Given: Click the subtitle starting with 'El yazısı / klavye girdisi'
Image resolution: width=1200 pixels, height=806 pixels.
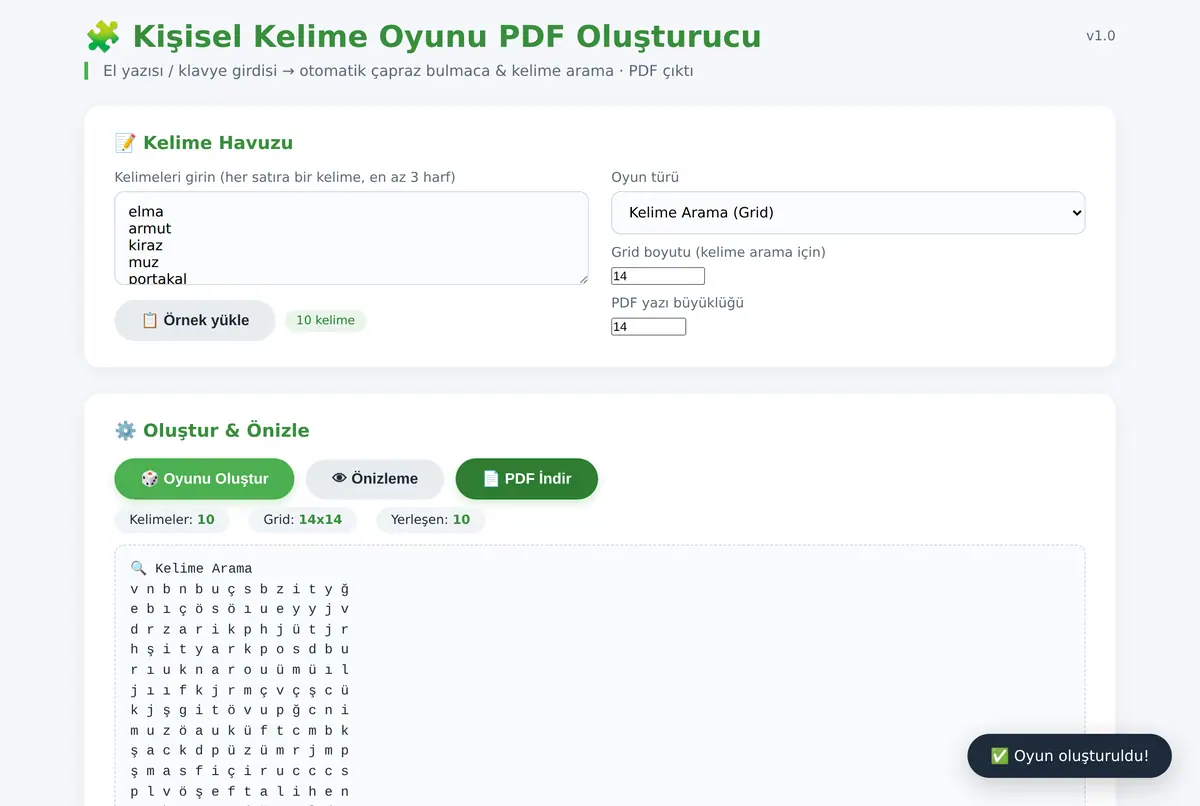Looking at the screenshot, I should [x=398, y=71].
